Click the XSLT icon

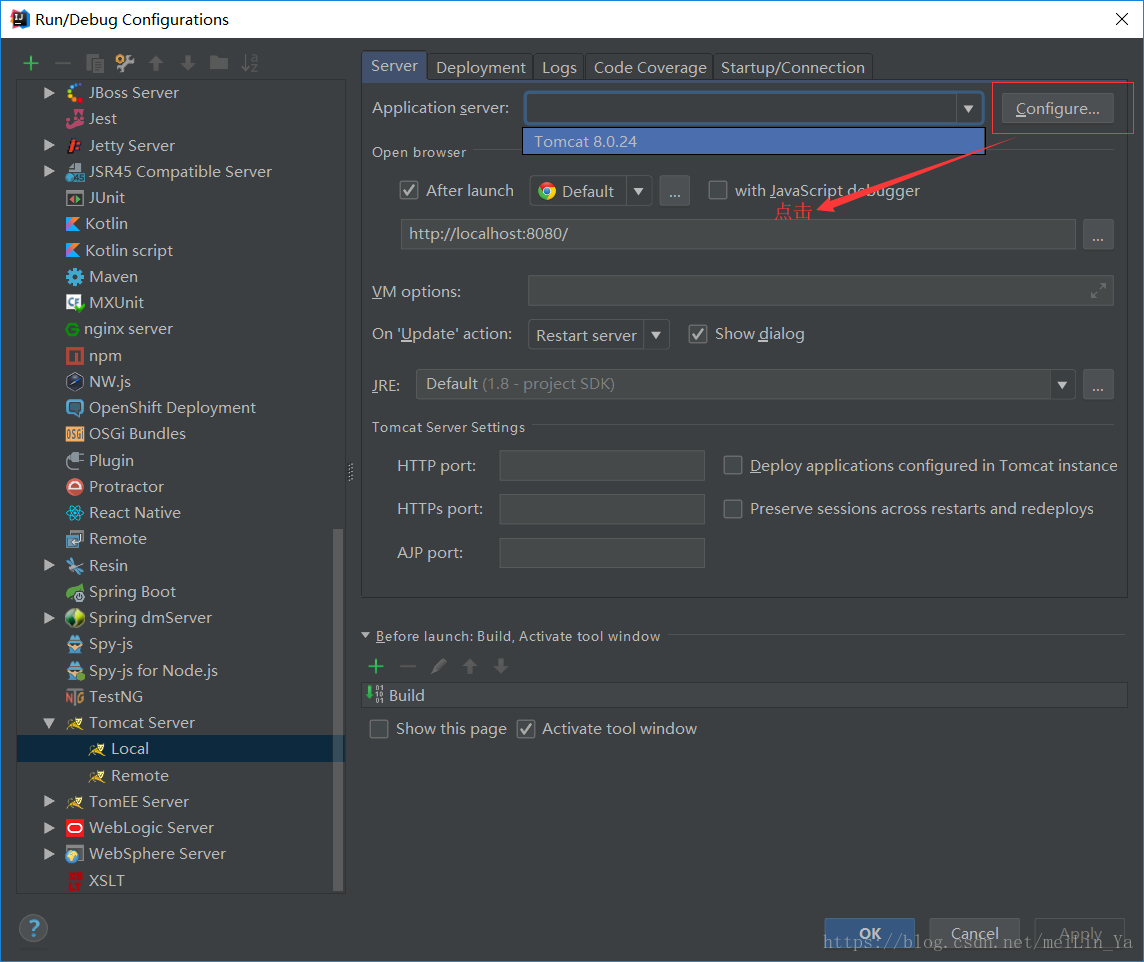coord(74,881)
